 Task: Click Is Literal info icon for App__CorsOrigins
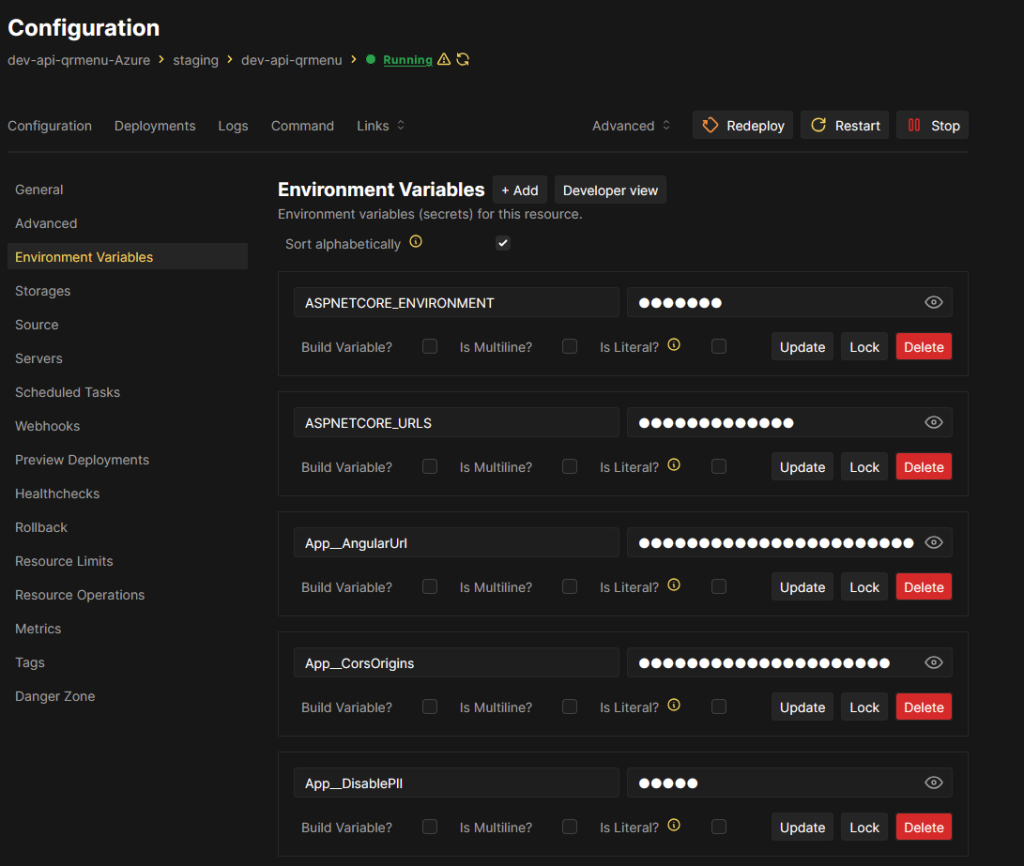click(x=674, y=705)
